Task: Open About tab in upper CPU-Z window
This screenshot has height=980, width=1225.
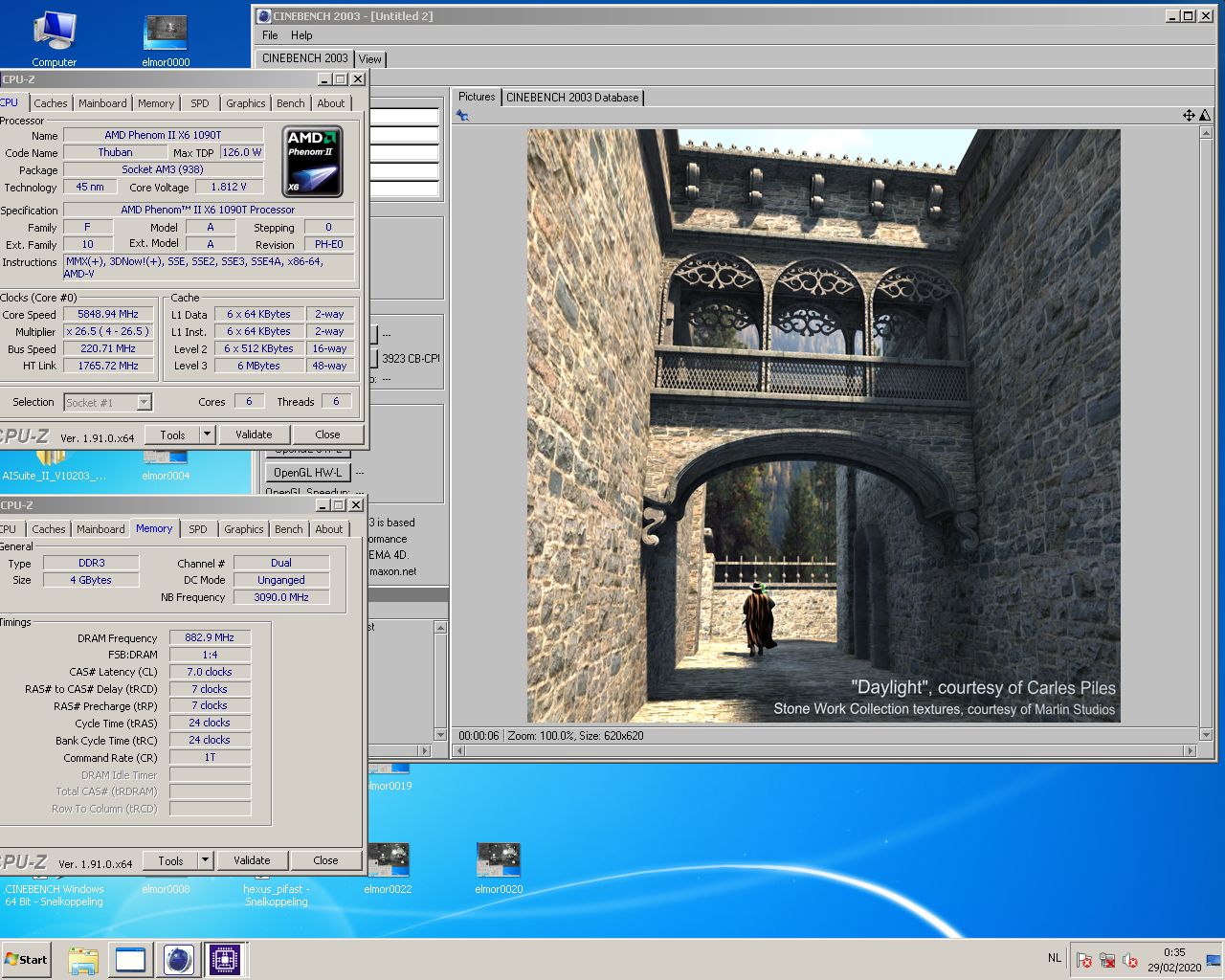Action: click(331, 103)
